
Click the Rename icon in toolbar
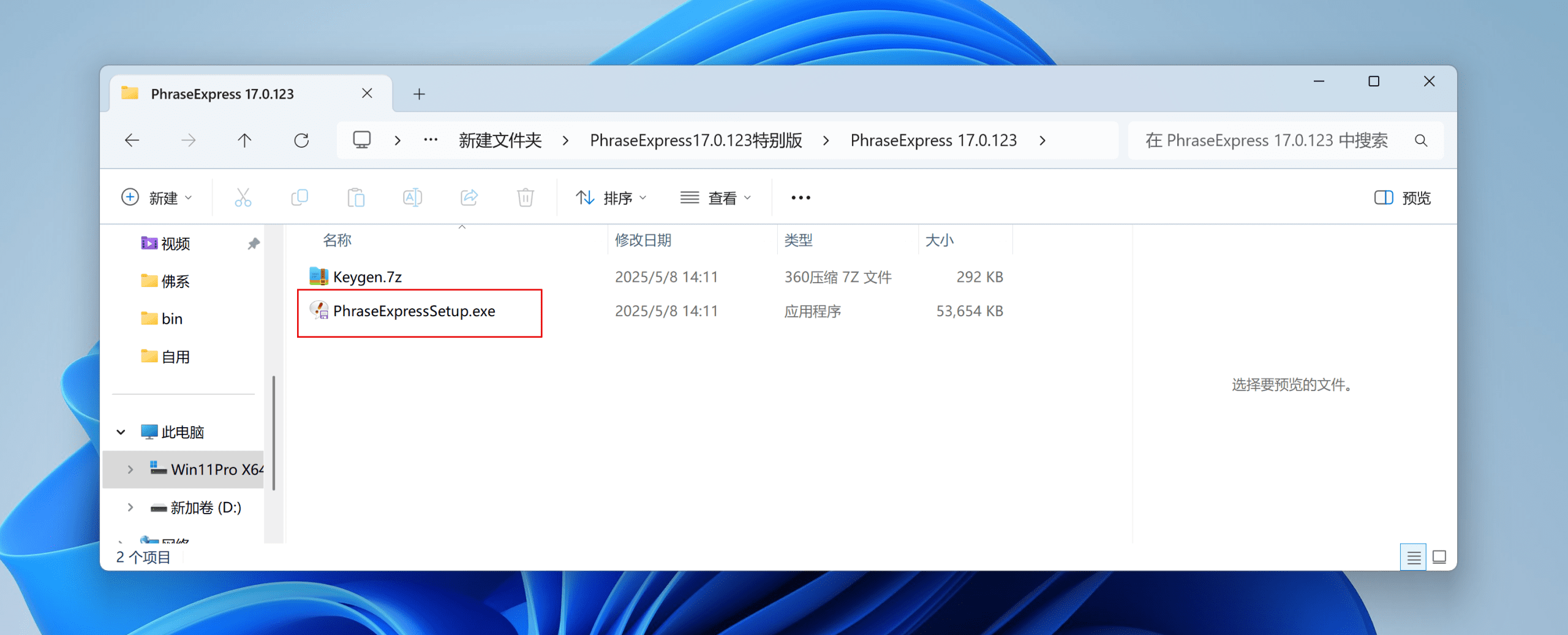tap(412, 197)
